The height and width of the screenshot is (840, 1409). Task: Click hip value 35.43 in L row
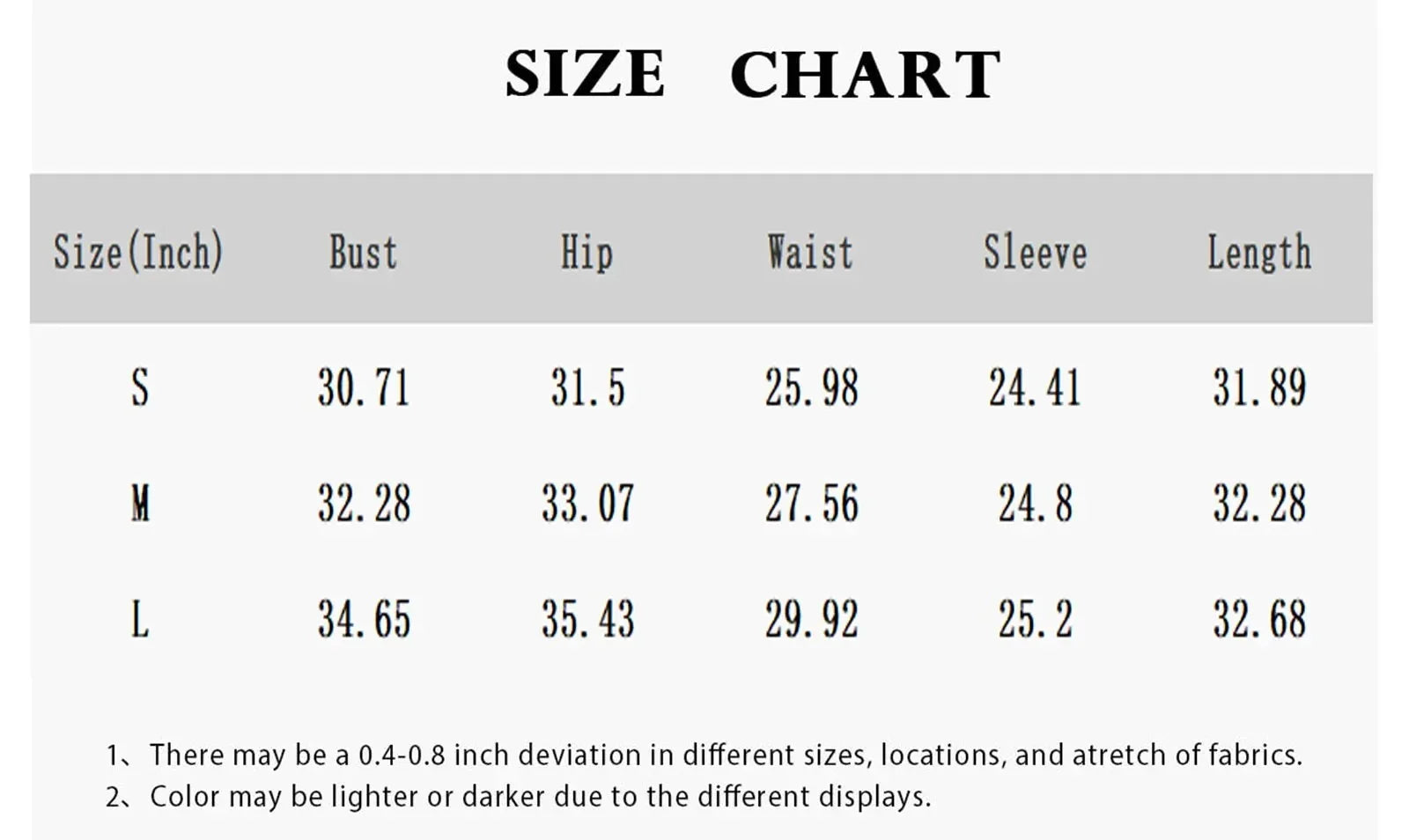[587, 619]
